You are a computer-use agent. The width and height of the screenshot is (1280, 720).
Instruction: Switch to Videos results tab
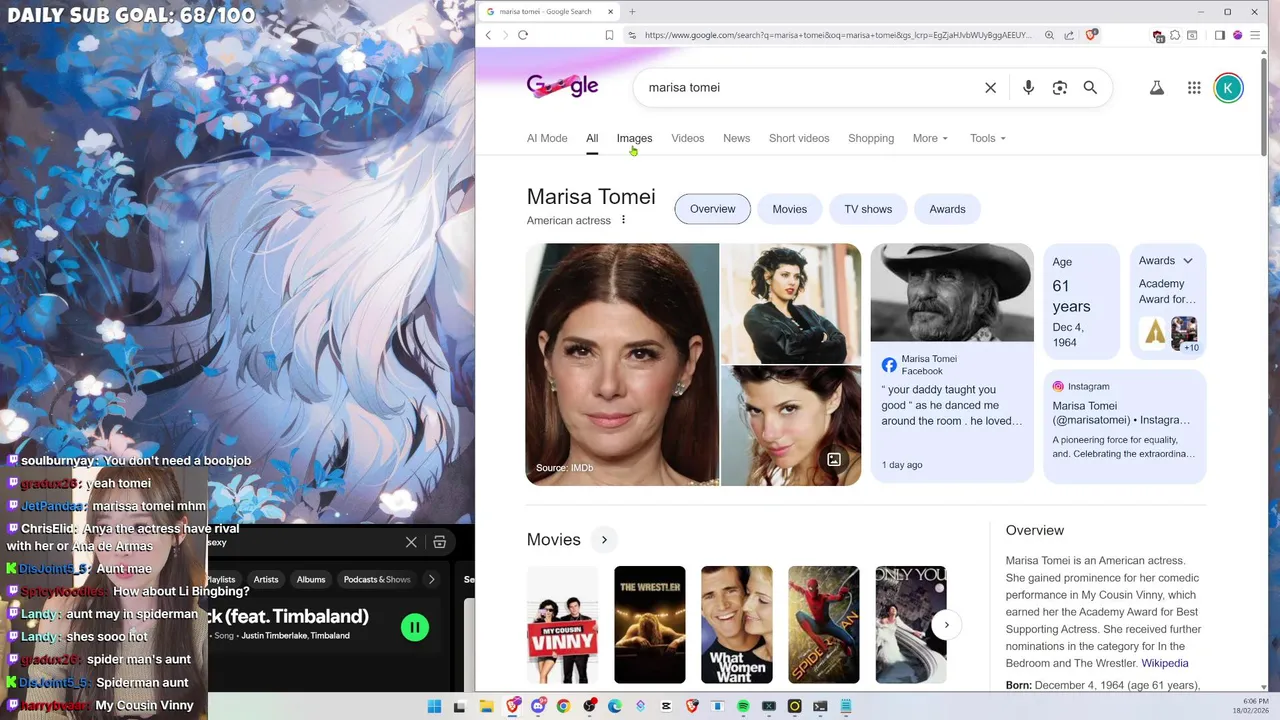[687, 138]
